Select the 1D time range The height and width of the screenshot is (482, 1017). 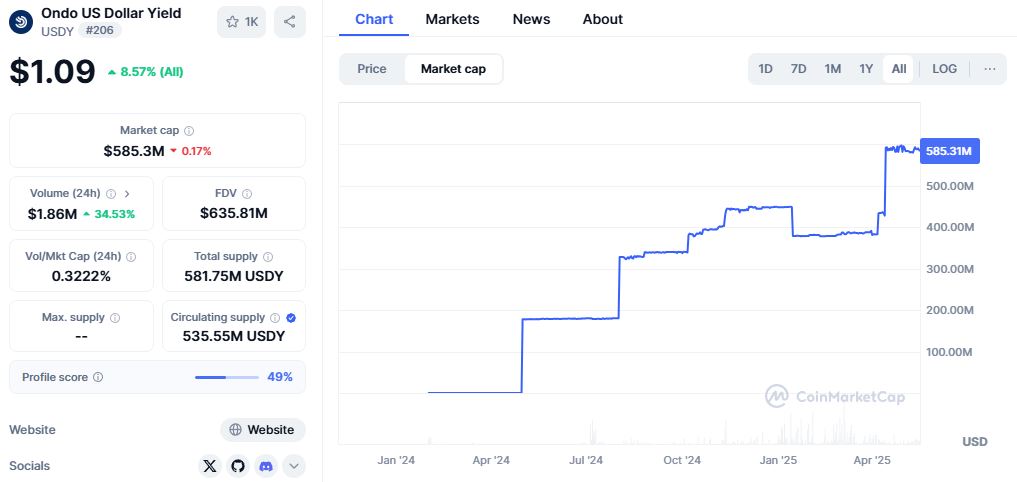click(765, 69)
